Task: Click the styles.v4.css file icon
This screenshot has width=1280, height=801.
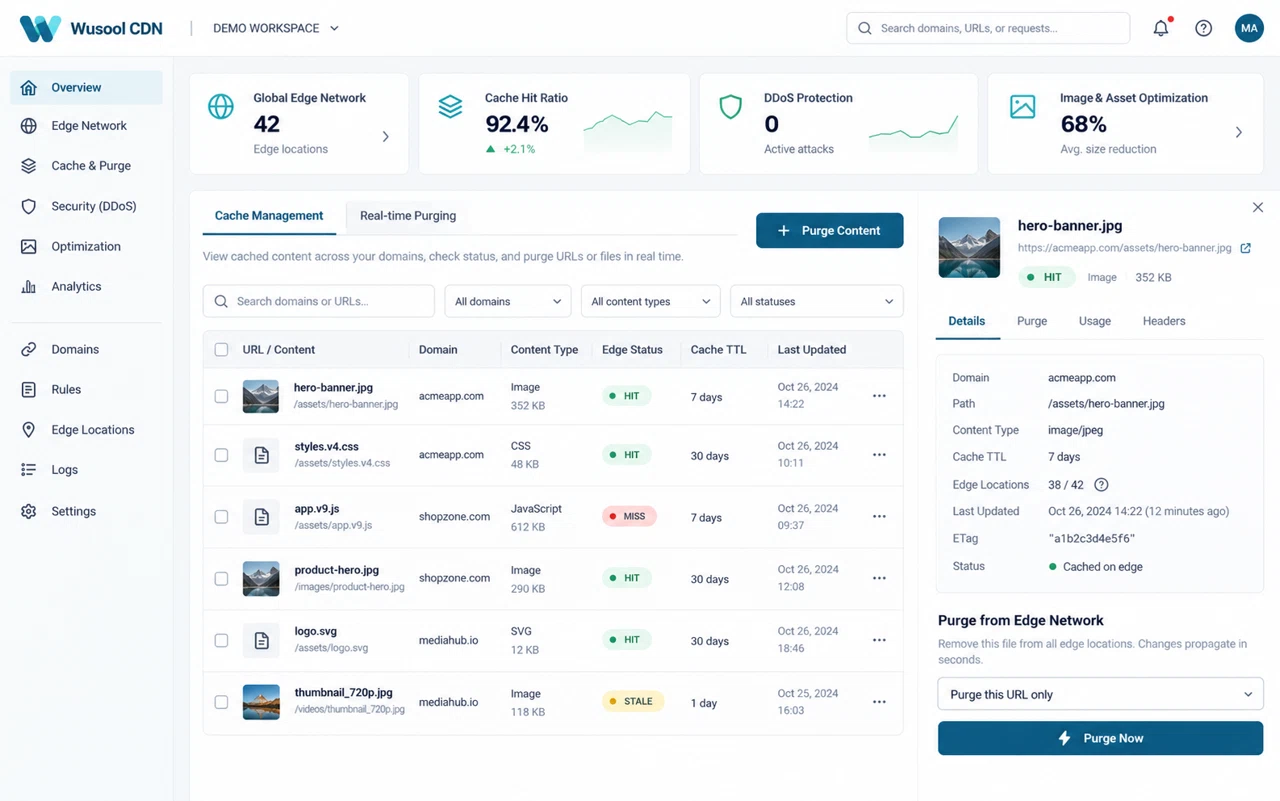Action: point(261,455)
